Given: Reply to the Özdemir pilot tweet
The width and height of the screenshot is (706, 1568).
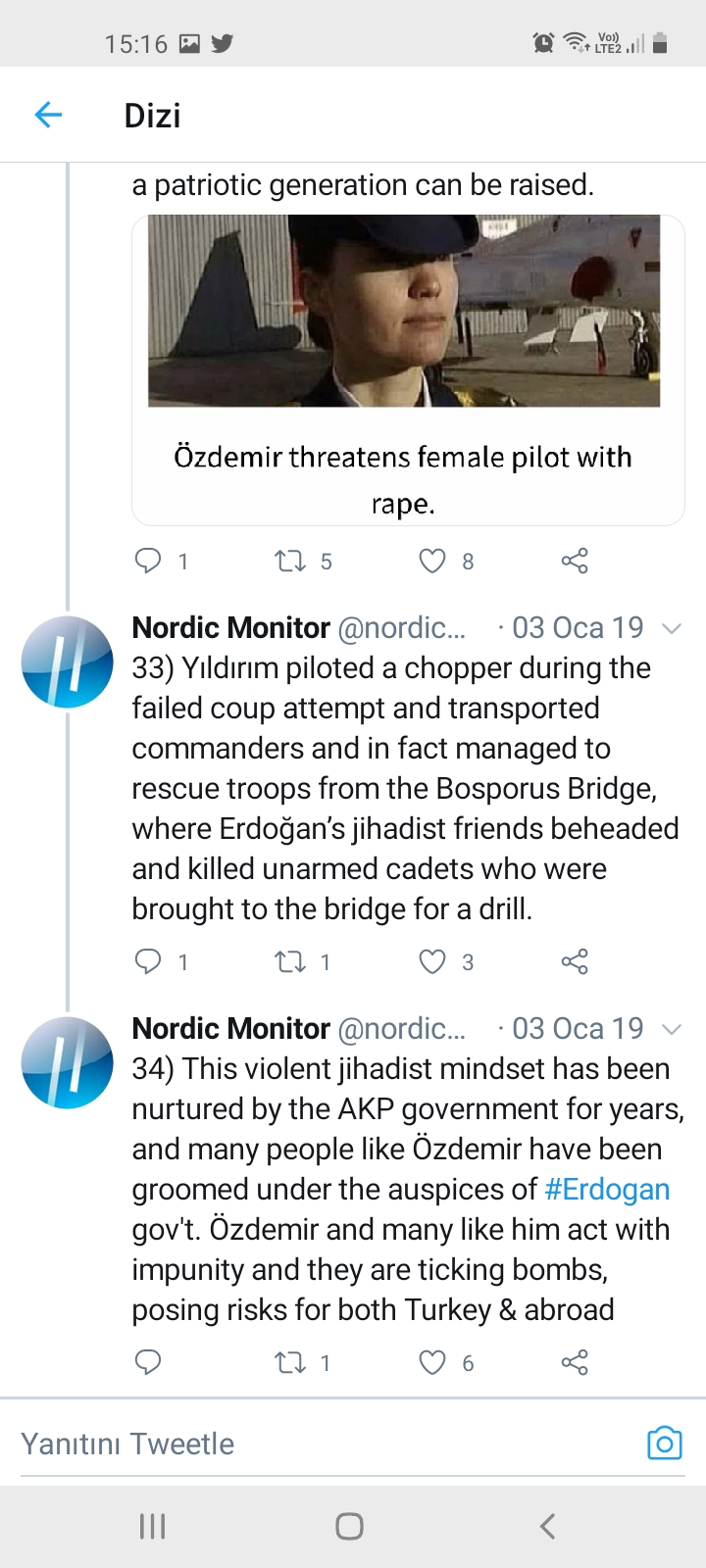Looking at the screenshot, I should click(147, 561).
